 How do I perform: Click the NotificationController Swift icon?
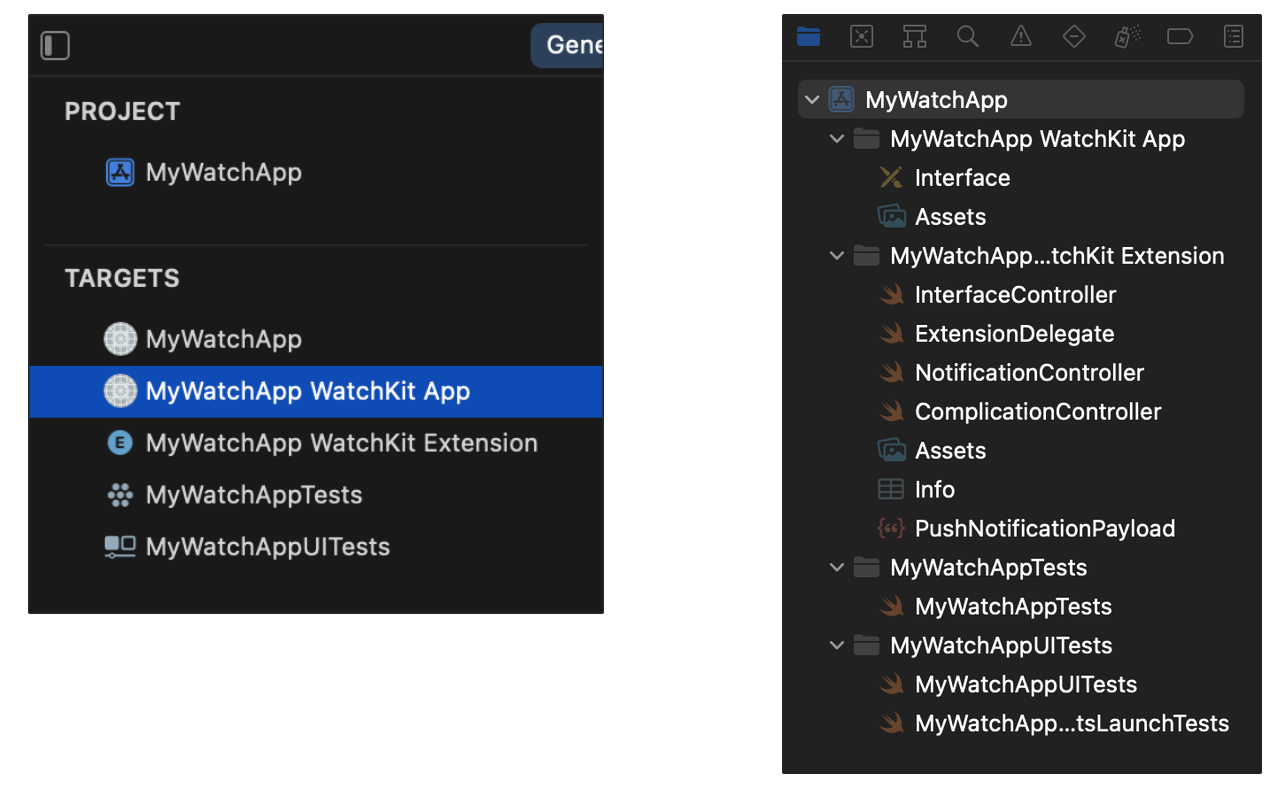click(891, 373)
